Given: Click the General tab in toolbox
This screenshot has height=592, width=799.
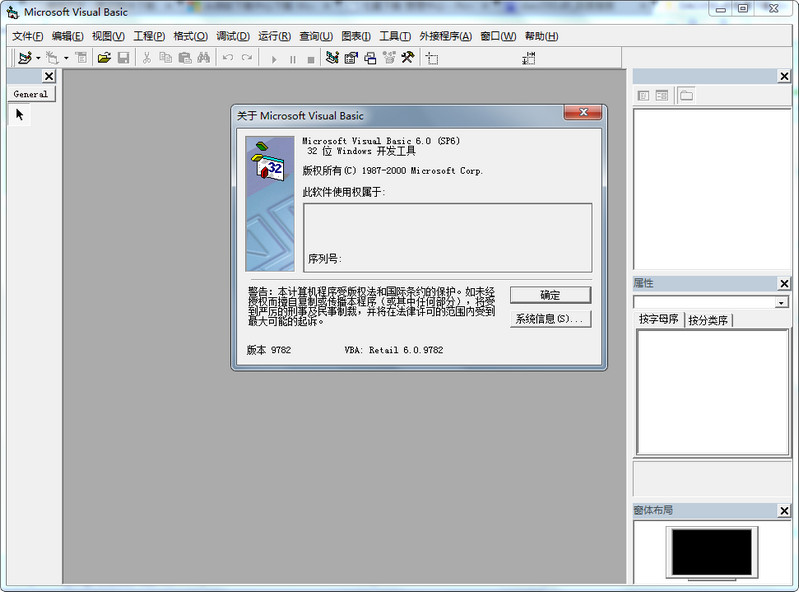Looking at the screenshot, I should coord(31,94).
